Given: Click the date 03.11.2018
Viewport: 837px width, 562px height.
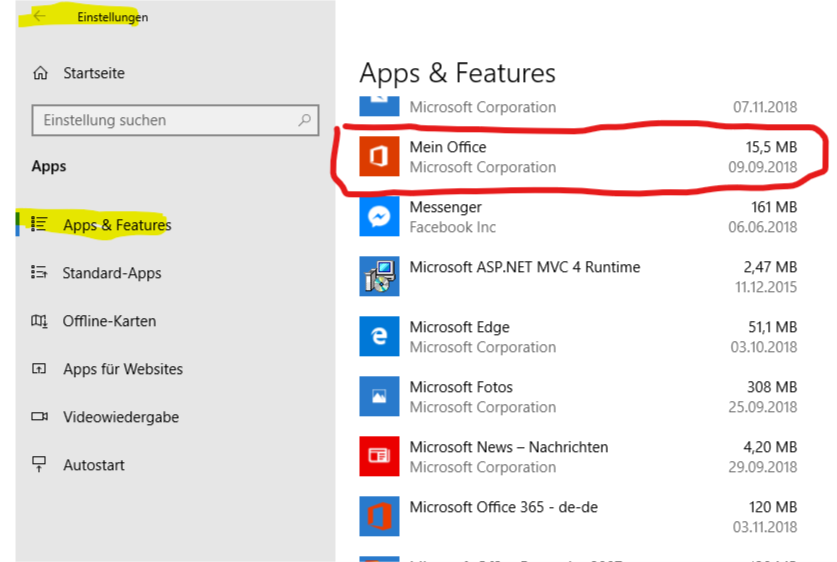Looking at the screenshot, I should point(765,527).
